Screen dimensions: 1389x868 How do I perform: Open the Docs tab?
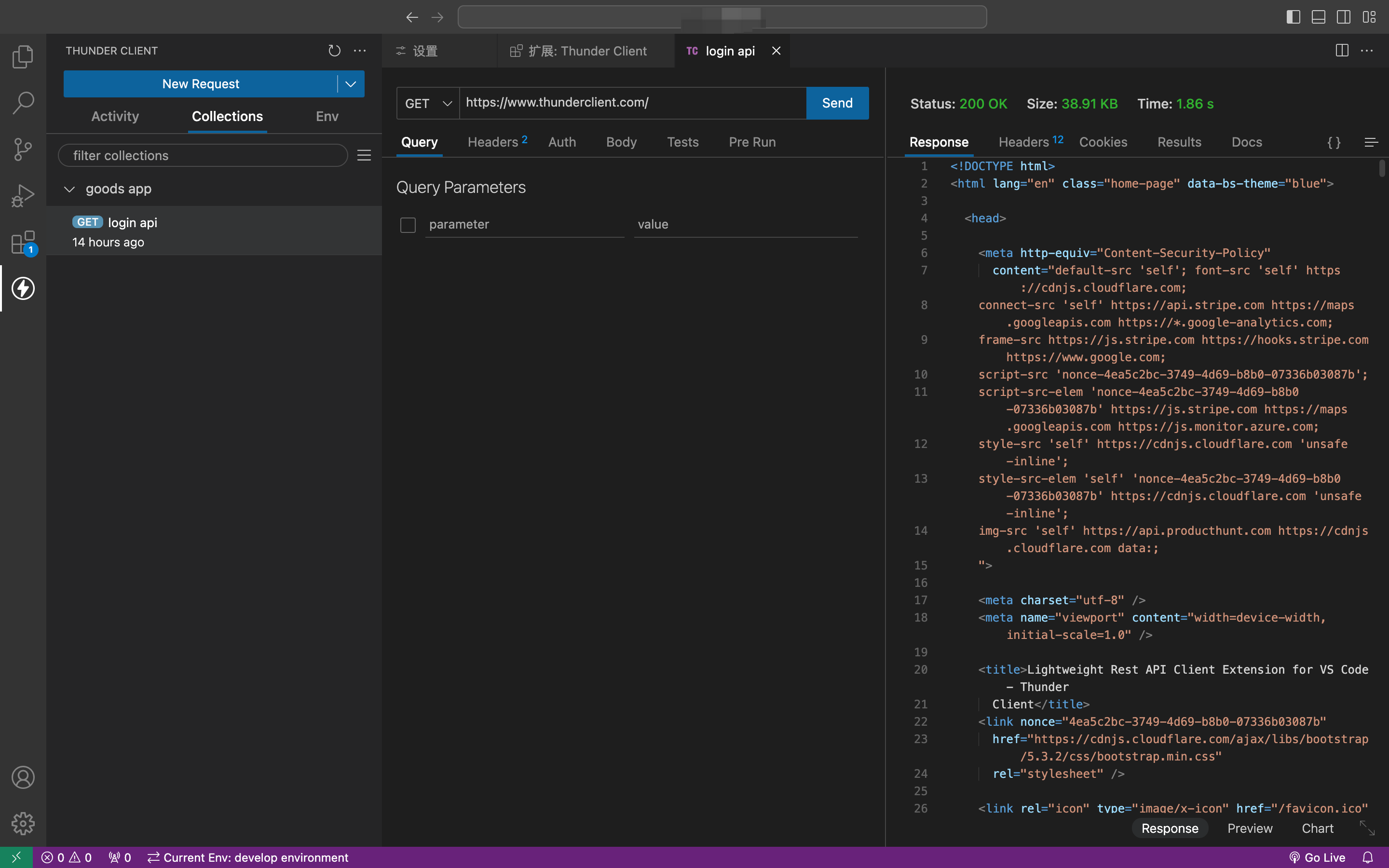coord(1246,142)
